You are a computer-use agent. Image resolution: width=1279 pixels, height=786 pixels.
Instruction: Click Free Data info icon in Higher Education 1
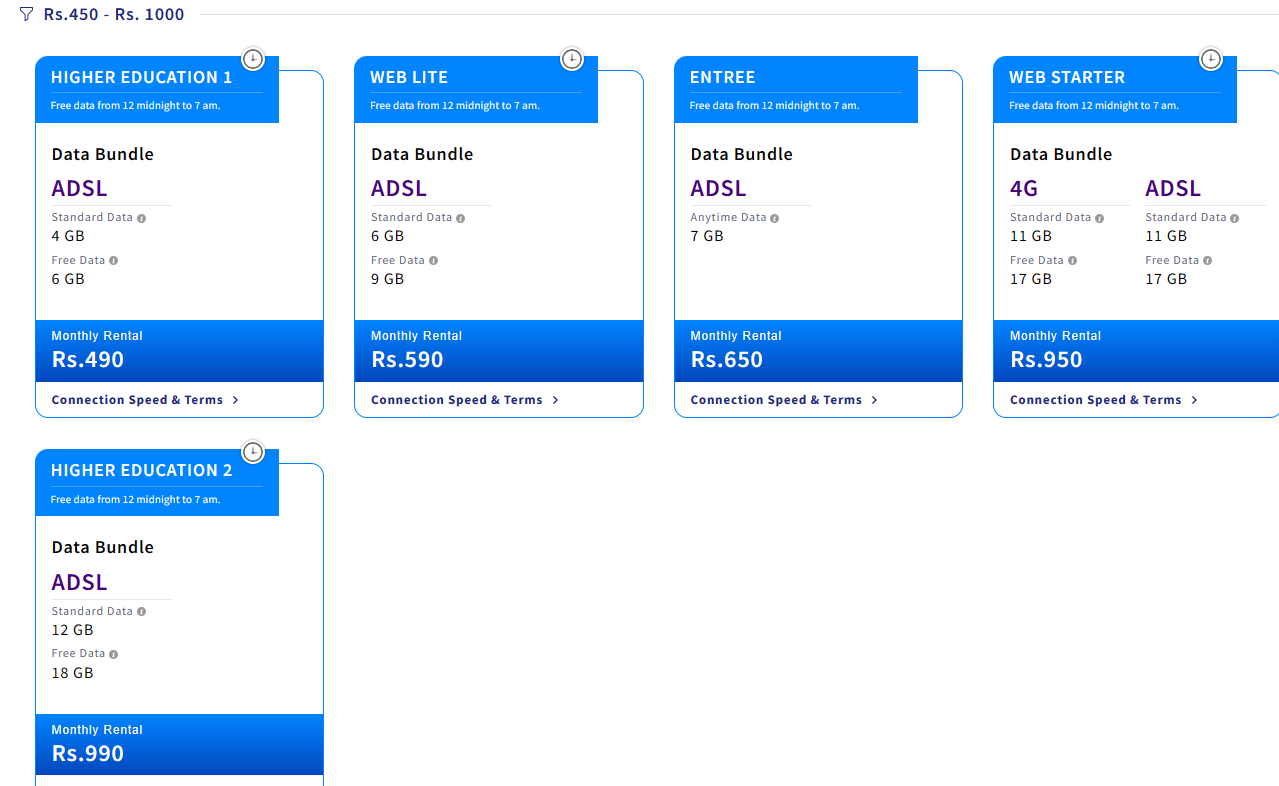coord(113,261)
